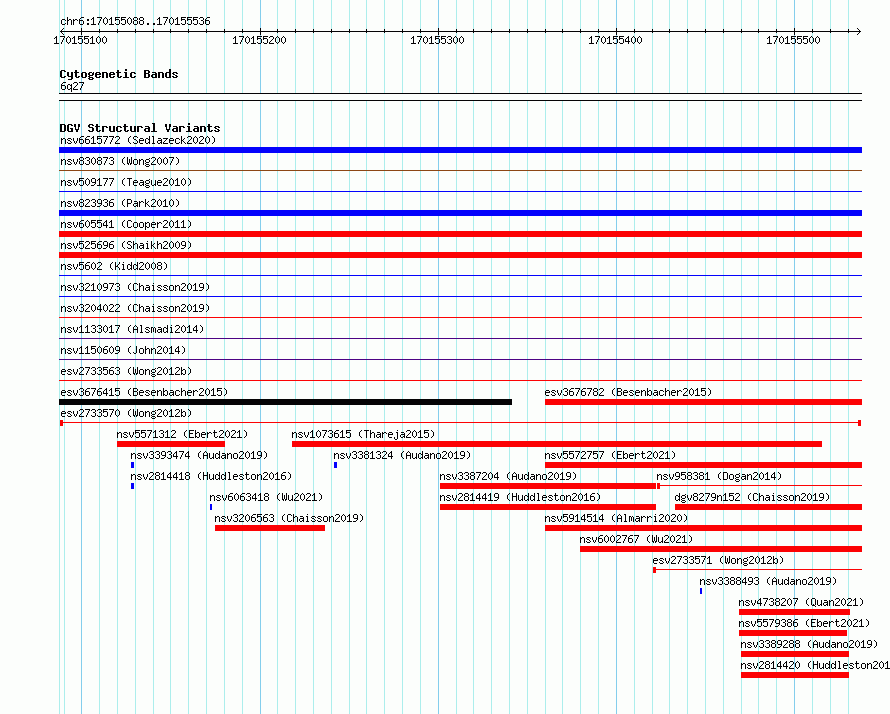Click nsv958381 (Dogan2014) label
The image size is (890, 714).
pos(719,476)
